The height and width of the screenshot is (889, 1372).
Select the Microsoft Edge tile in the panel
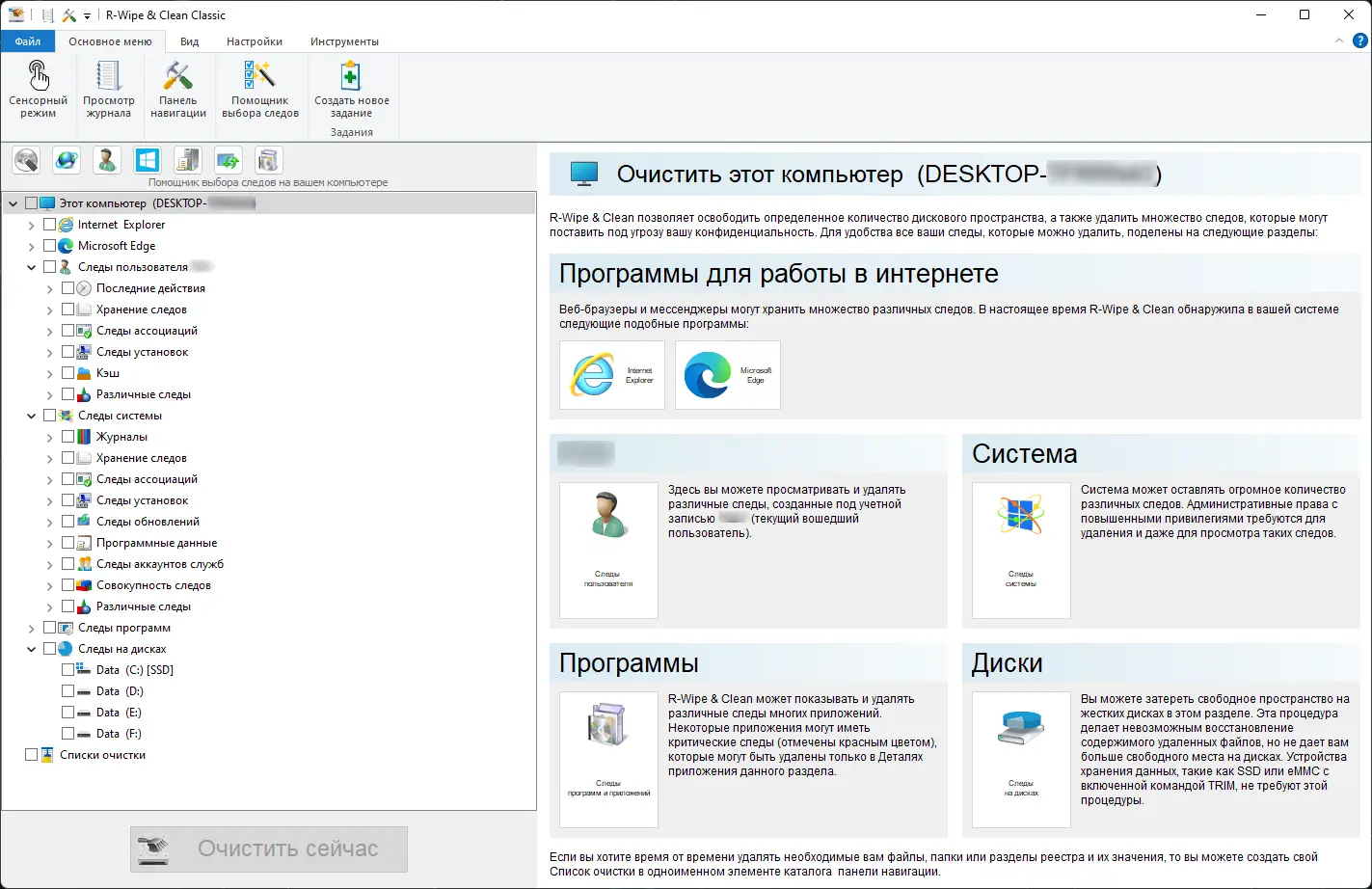coord(727,374)
